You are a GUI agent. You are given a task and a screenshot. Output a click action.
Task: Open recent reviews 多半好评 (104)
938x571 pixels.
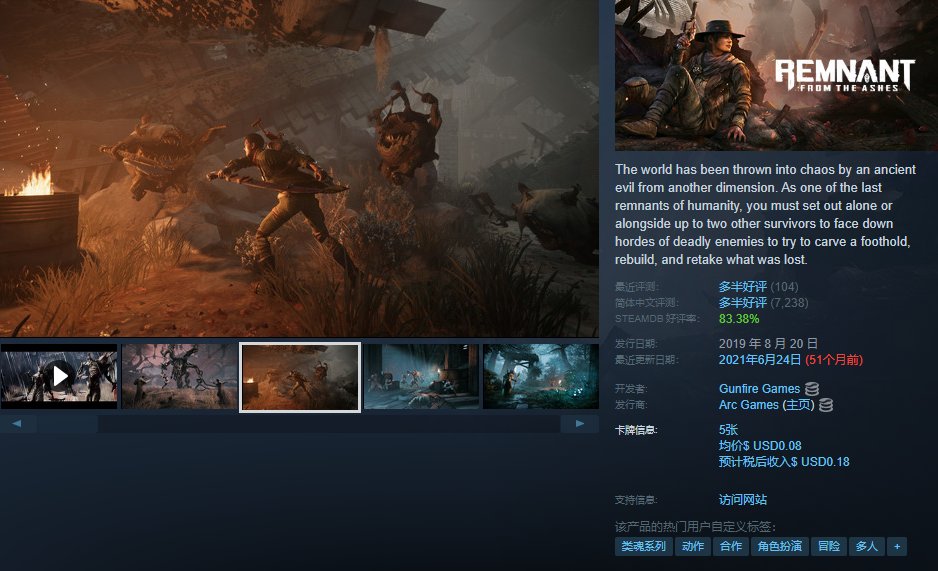coord(758,286)
